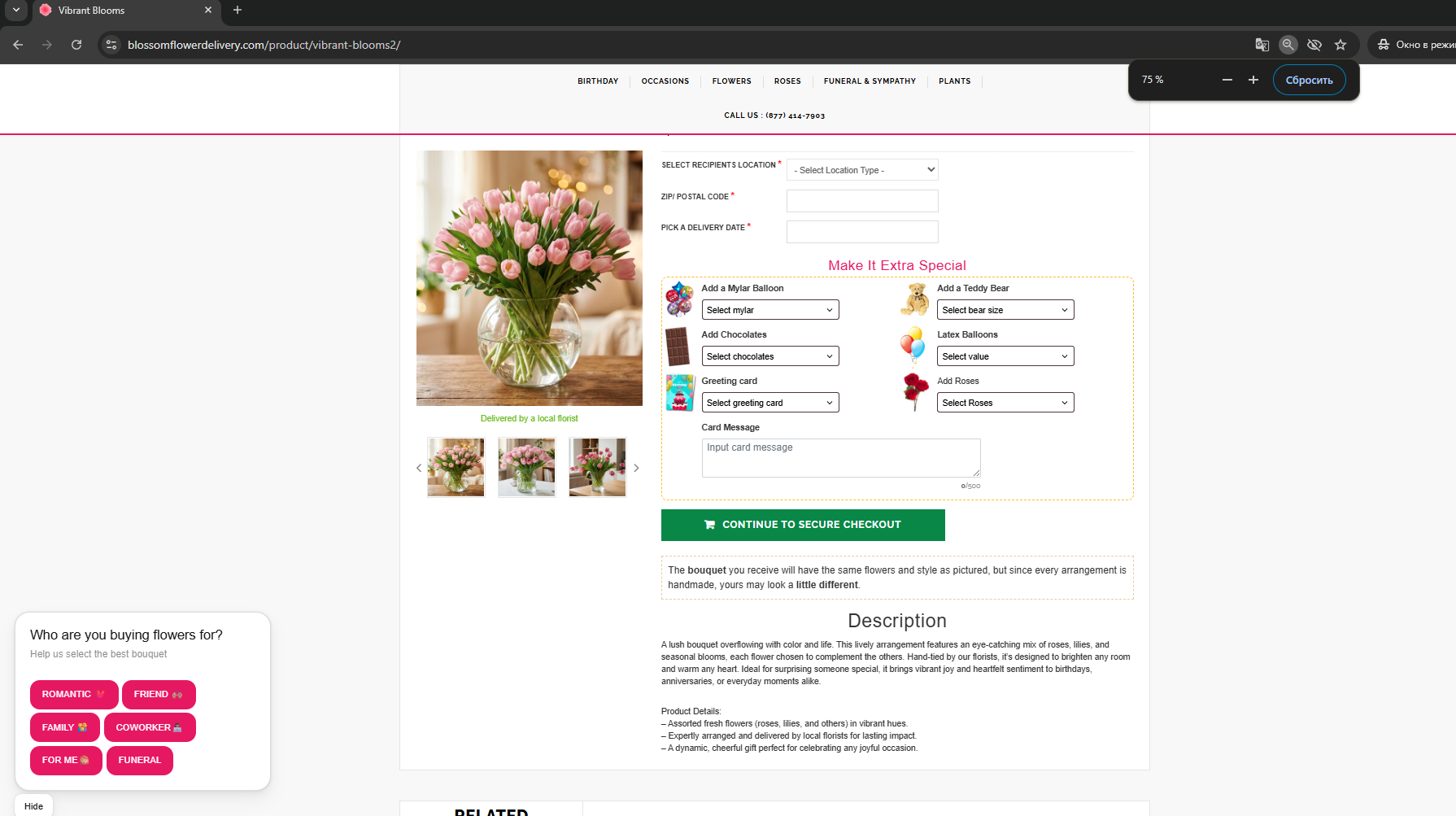The width and height of the screenshot is (1456, 816).
Task: Click 'Delivered by a local florist' text
Action: (x=530, y=418)
